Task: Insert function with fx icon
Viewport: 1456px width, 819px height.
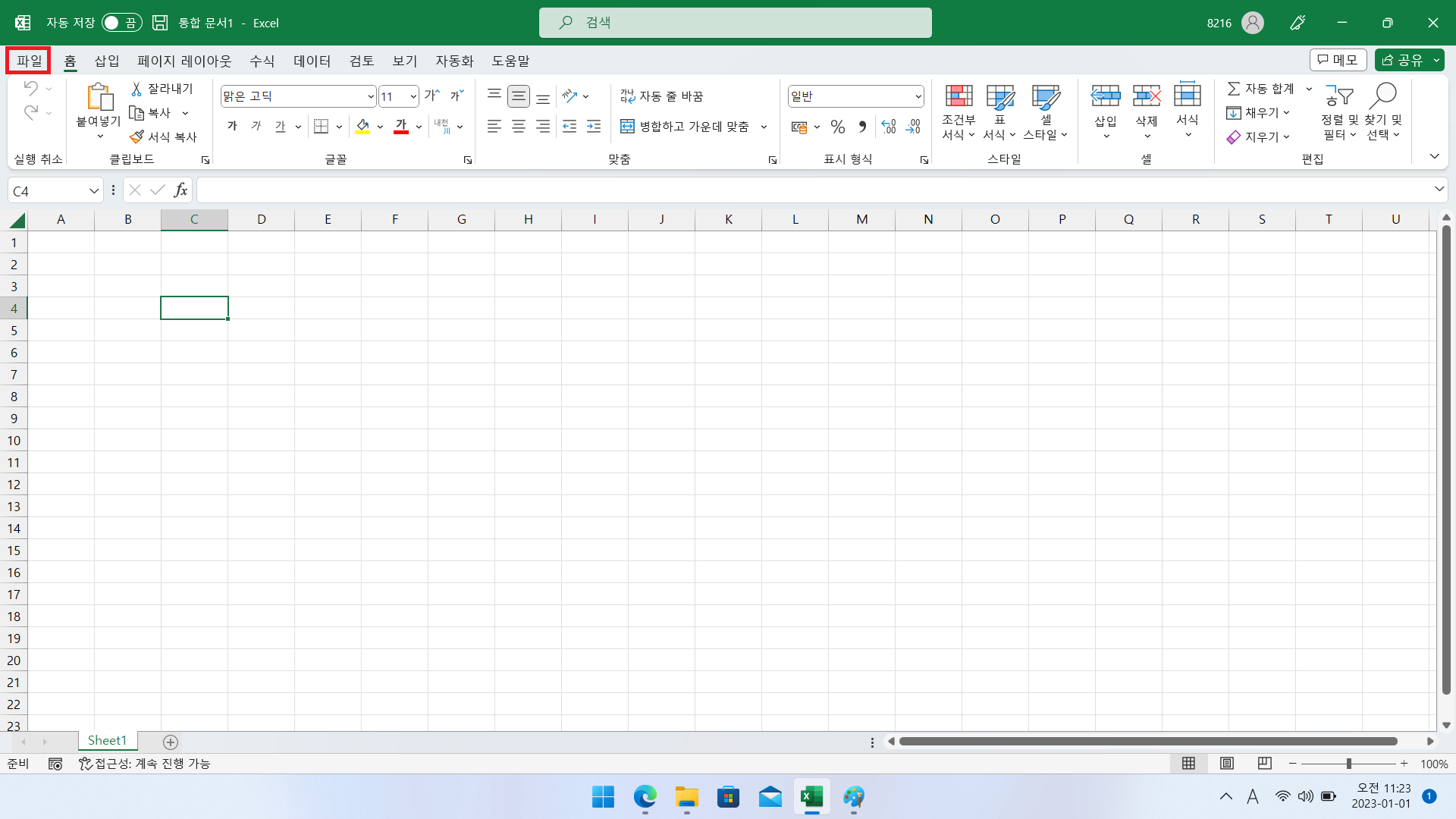Action: (x=180, y=190)
